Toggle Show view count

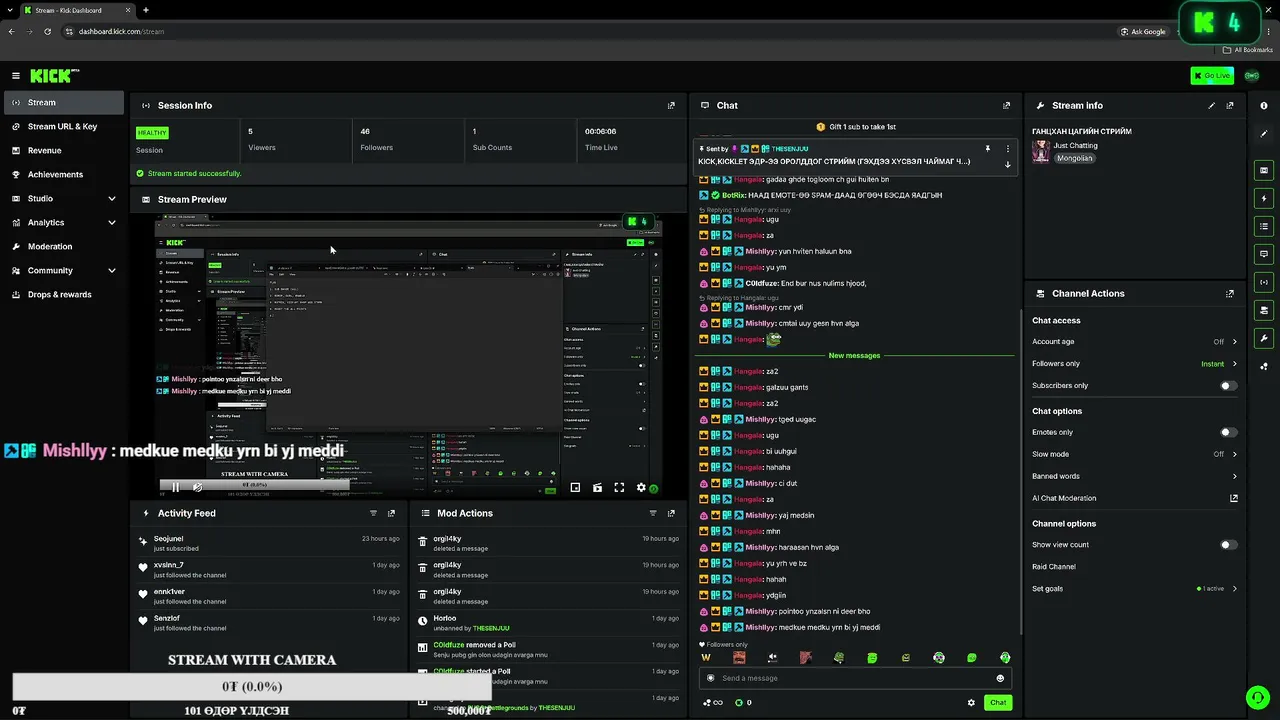pyautogui.click(x=1228, y=545)
